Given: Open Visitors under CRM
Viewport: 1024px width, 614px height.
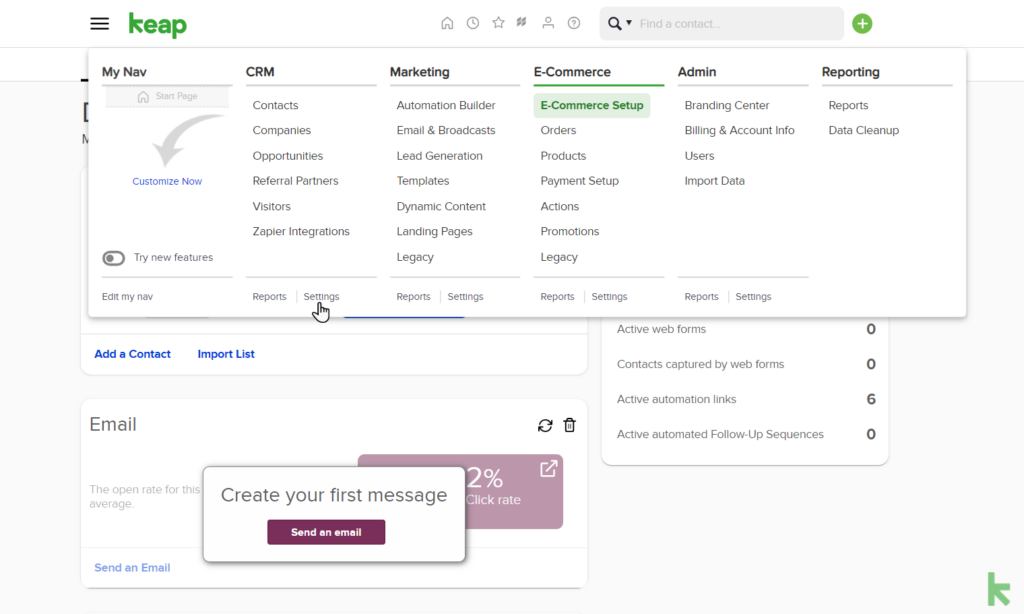Looking at the screenshot, I should pos(272,206).
